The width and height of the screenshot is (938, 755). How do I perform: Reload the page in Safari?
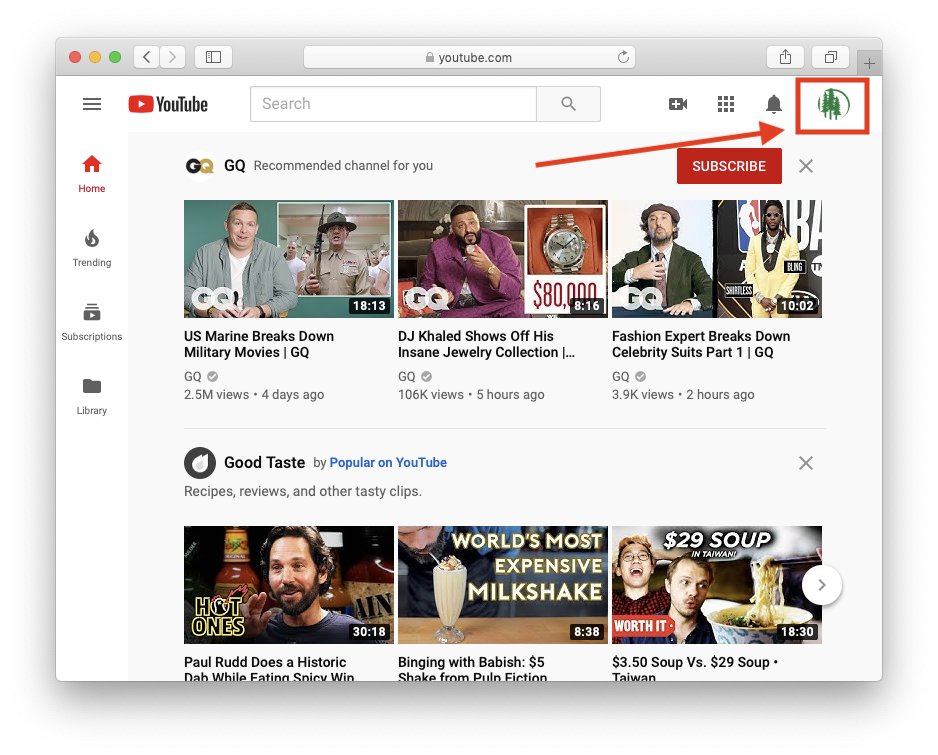coord(623,57)
